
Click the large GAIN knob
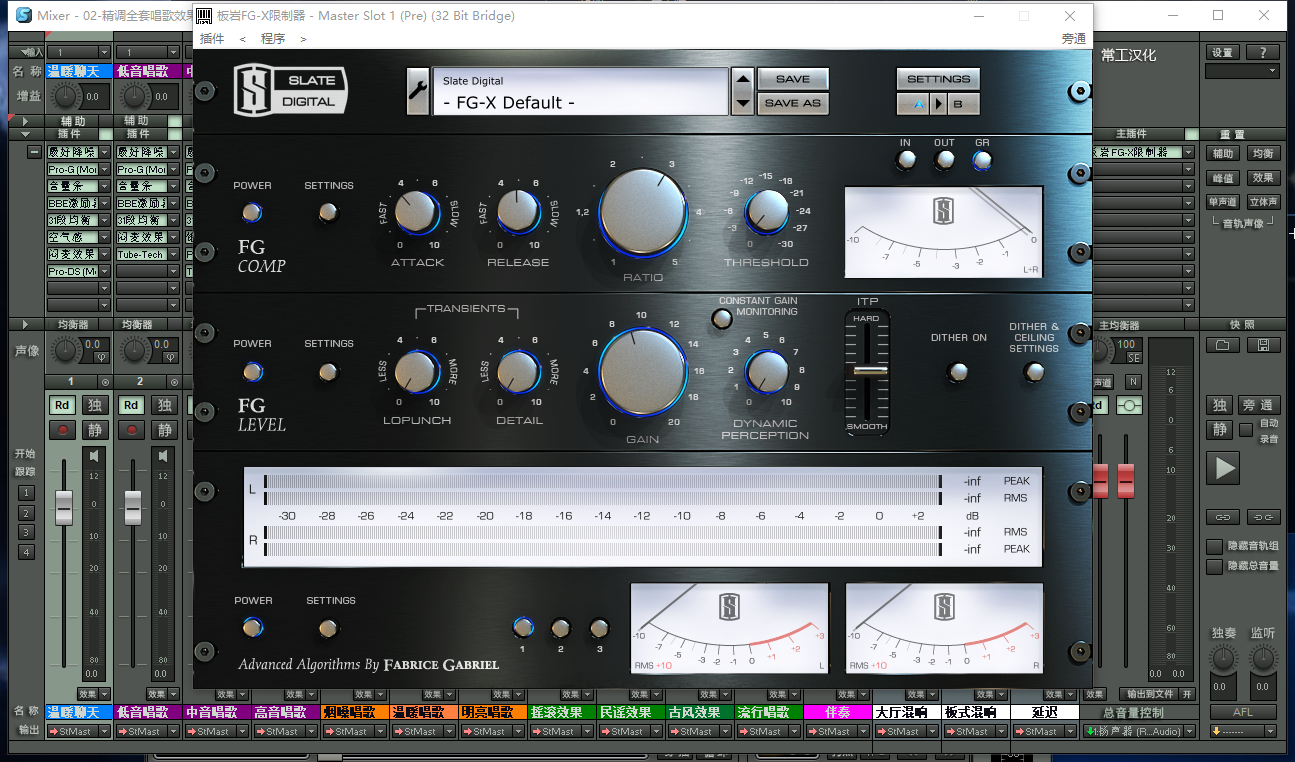(x=643, y=372)
